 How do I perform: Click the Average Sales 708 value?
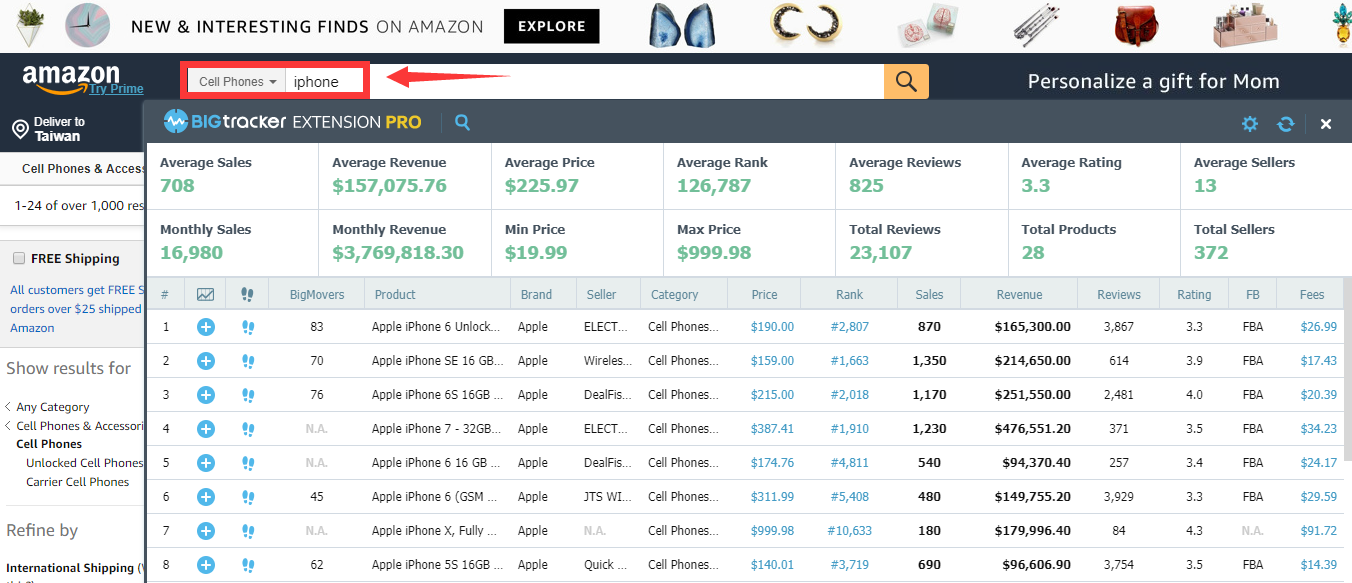[177, 186]
